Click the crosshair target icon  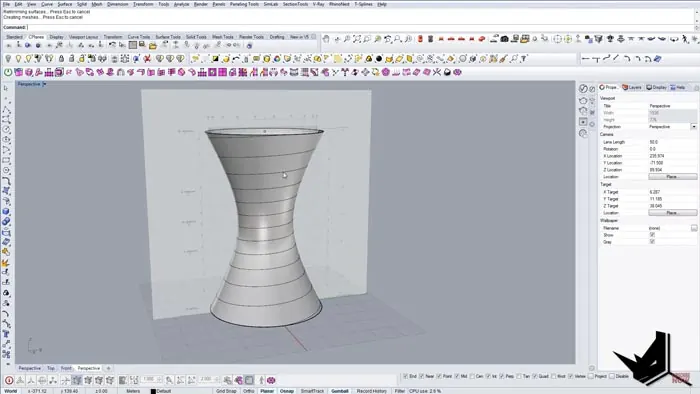coord(558,39)
